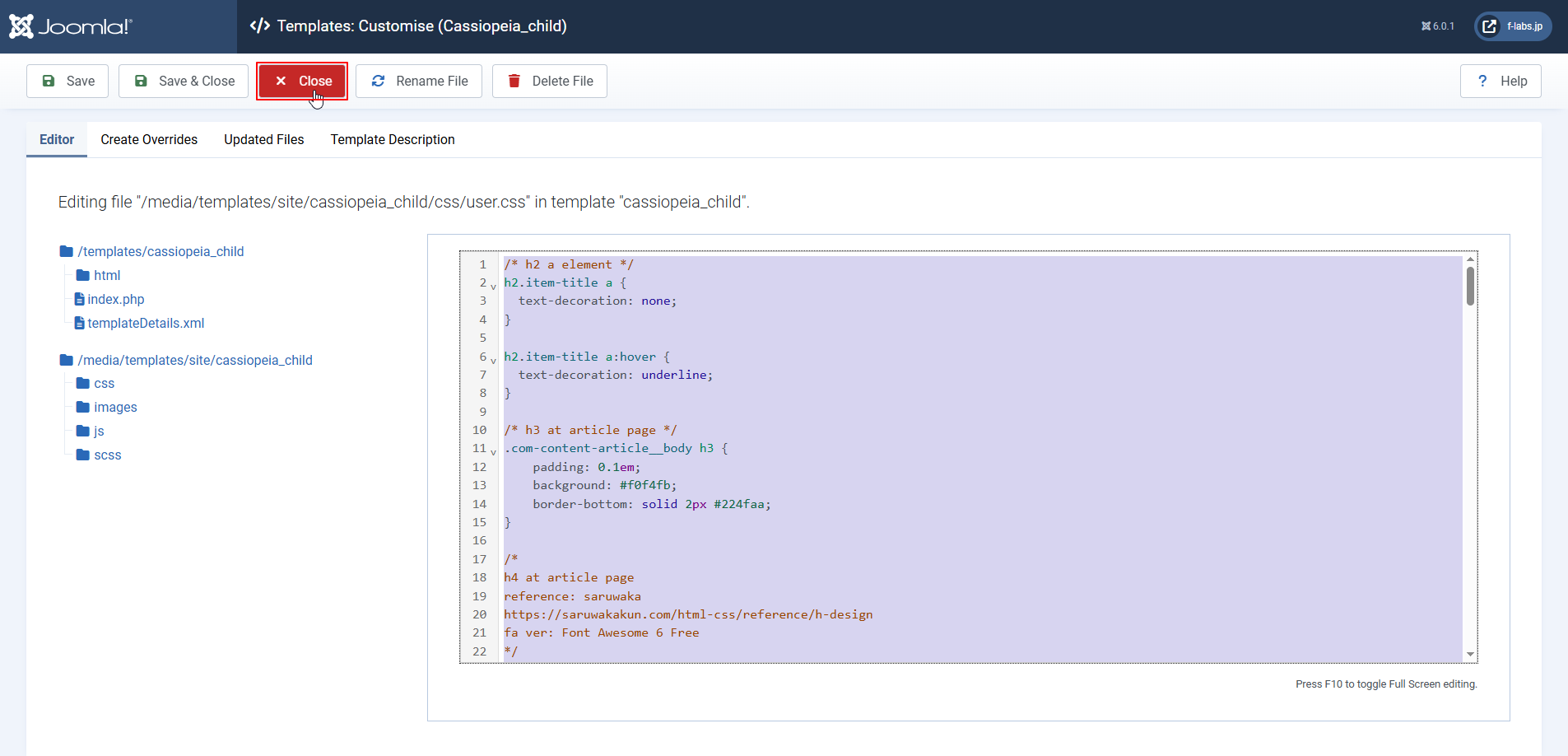This screenshot has width=1568, height=756.
Task: Click the images folder icon
Action: click(x=83, y=407)
